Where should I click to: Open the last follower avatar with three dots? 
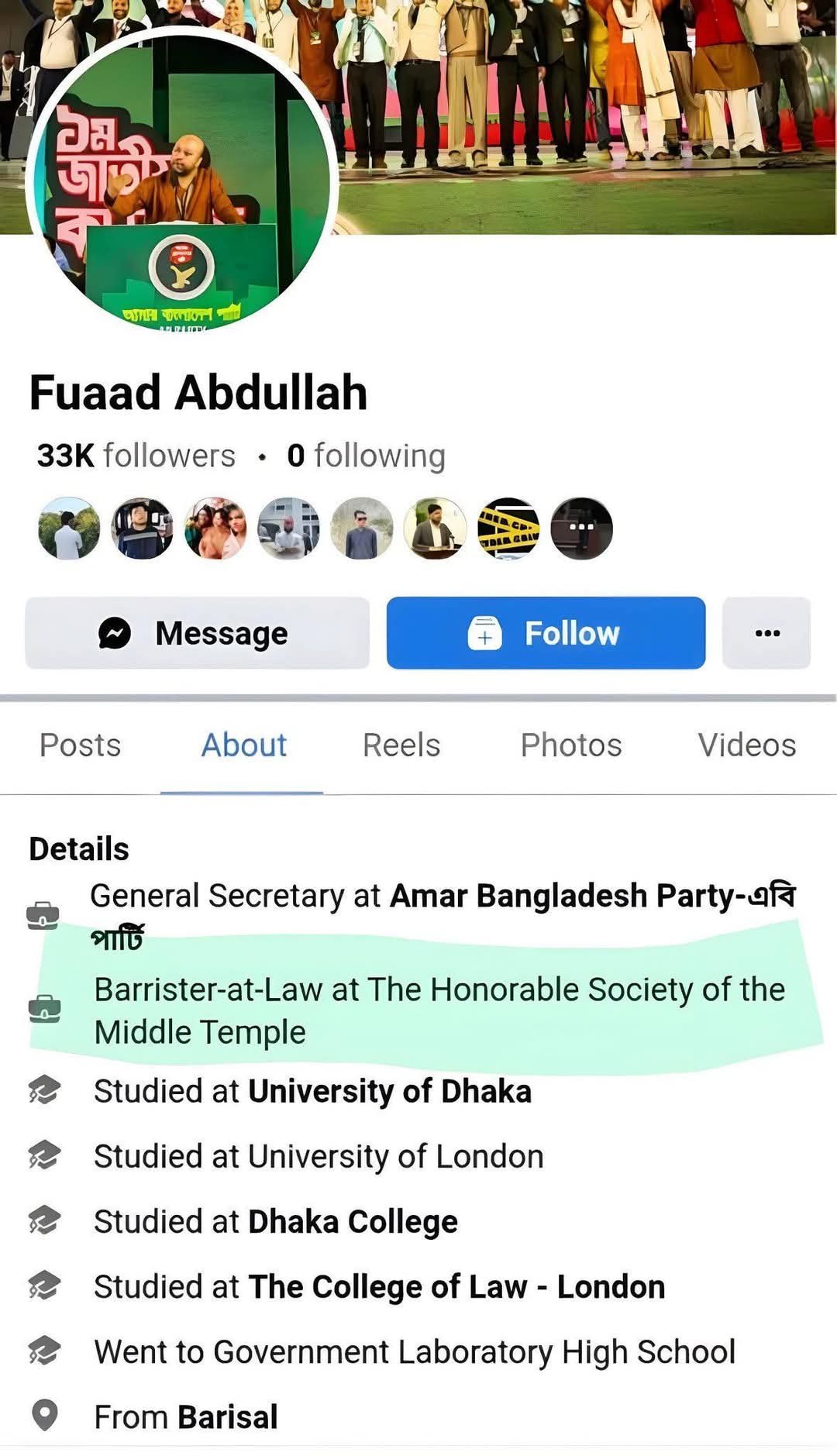click(x=581, y=528)
